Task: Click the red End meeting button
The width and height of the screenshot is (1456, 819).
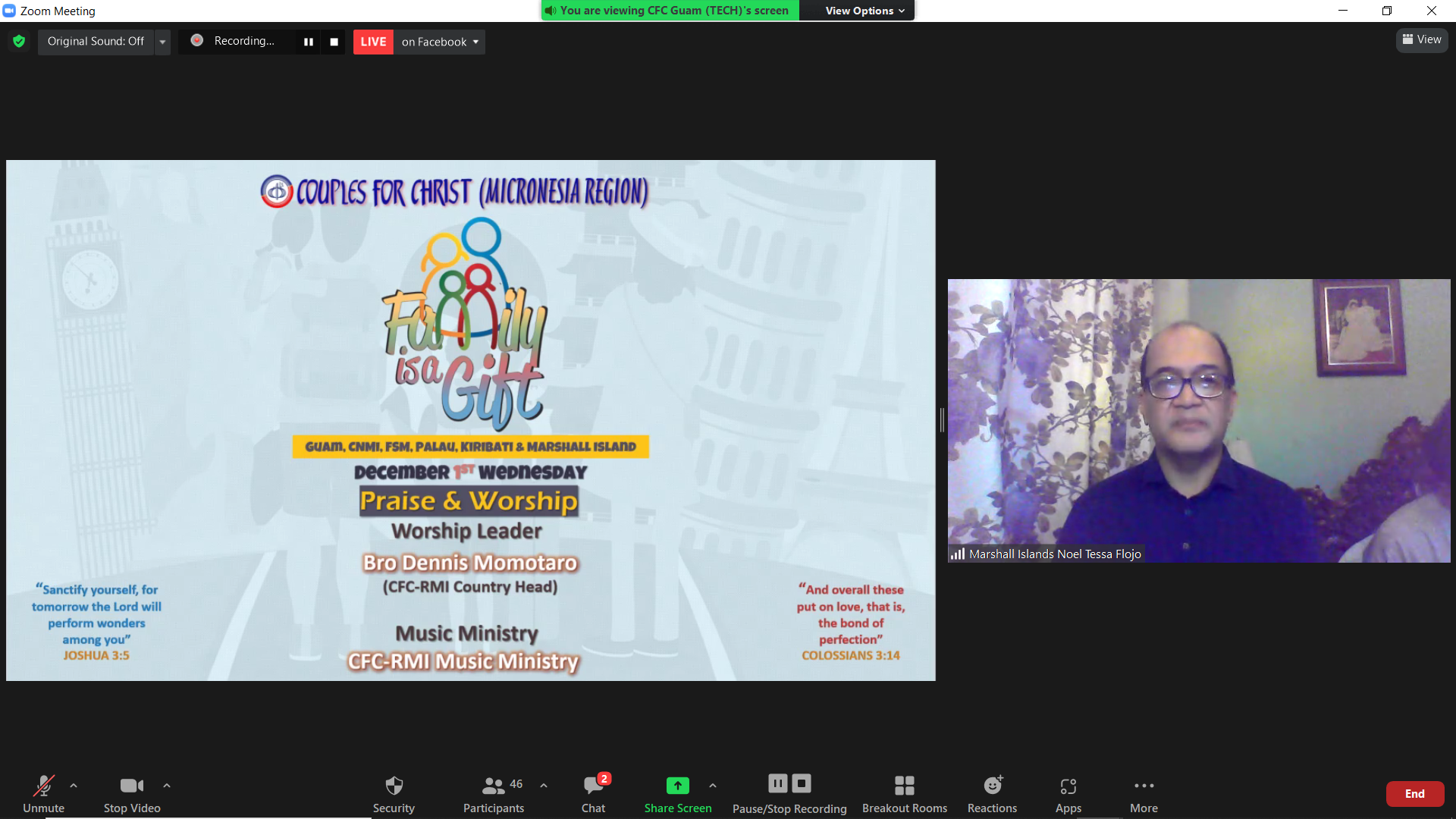Action: click(x=1415, y=794)
